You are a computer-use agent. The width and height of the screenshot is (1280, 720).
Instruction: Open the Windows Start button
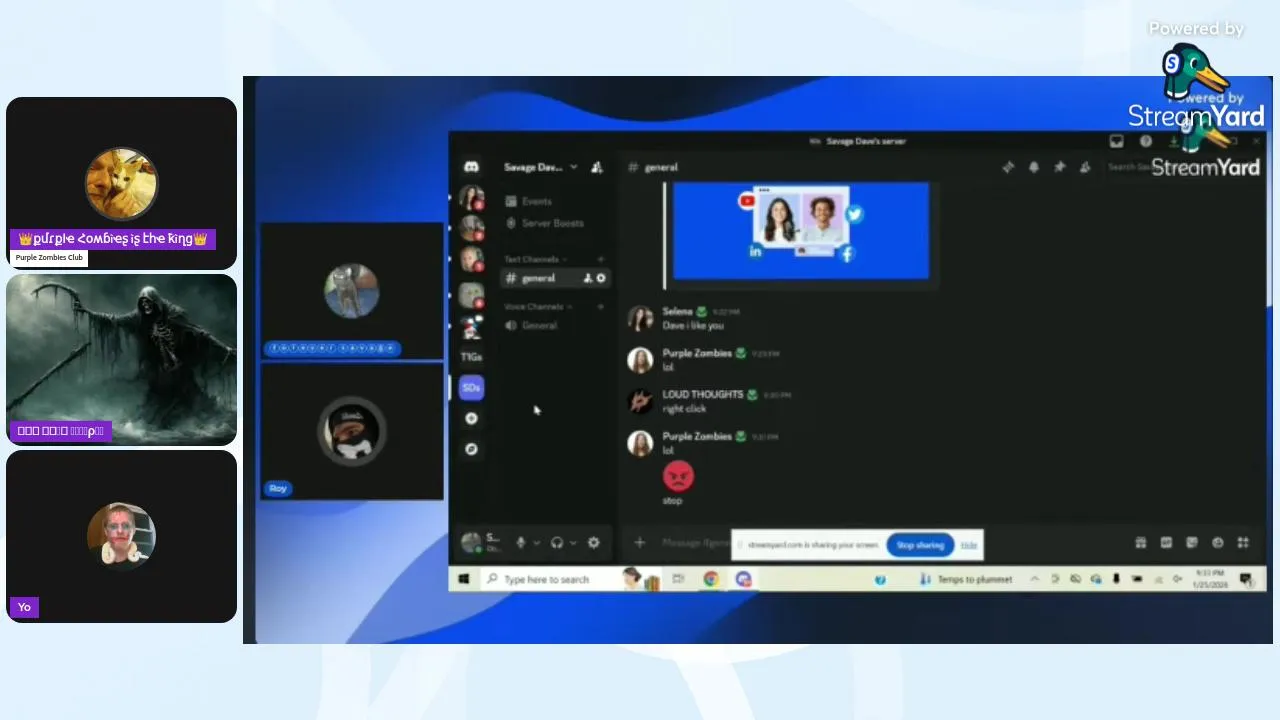point(464,579)
